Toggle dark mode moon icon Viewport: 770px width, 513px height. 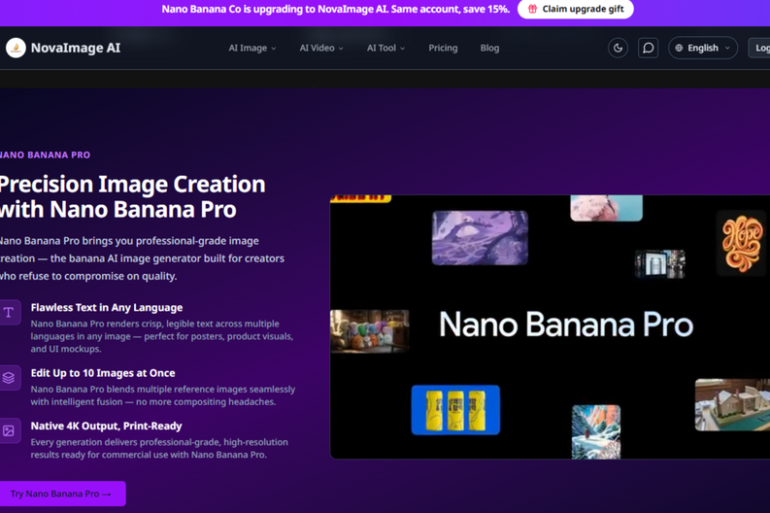pos(618,48)
